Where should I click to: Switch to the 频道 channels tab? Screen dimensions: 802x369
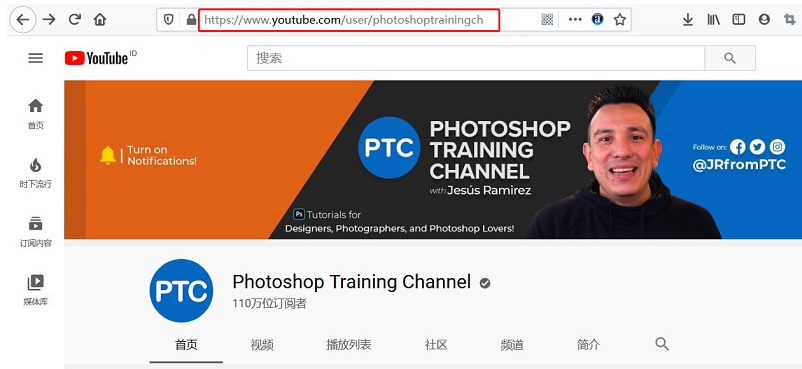coord(512,344)
